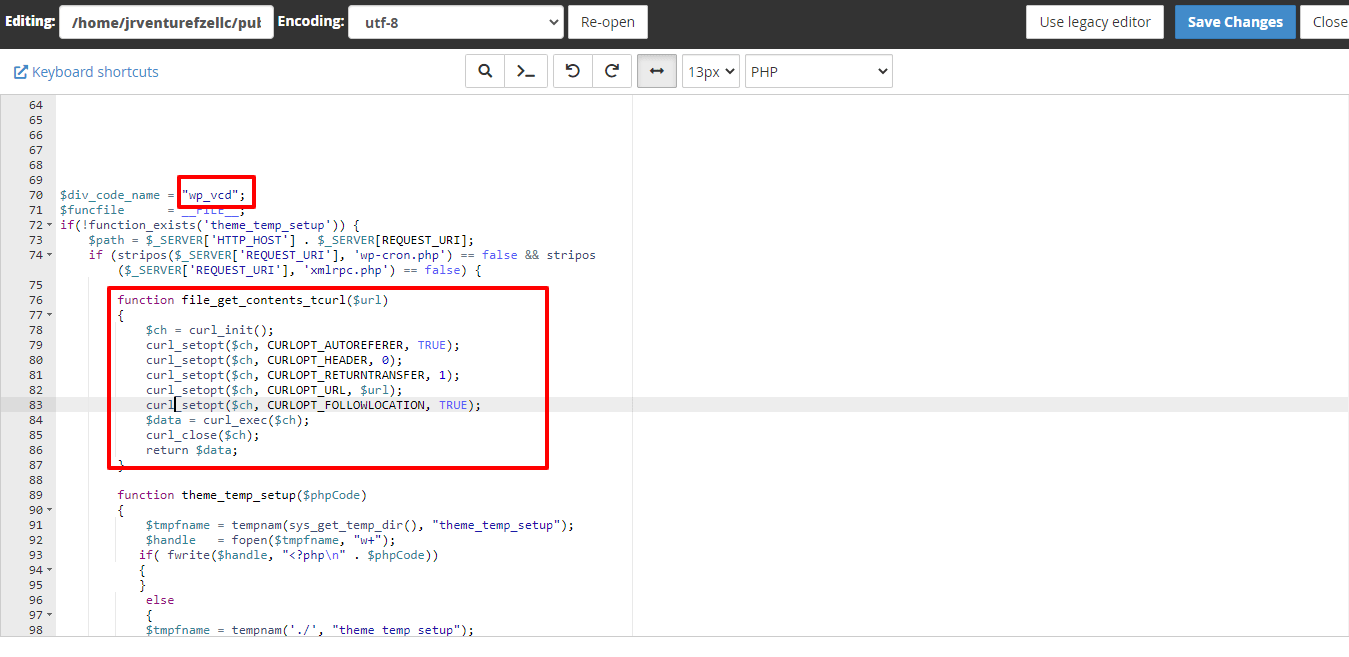Redo the last edit
The width and height of the screenshot is (1349, 657).
(612, 71)
